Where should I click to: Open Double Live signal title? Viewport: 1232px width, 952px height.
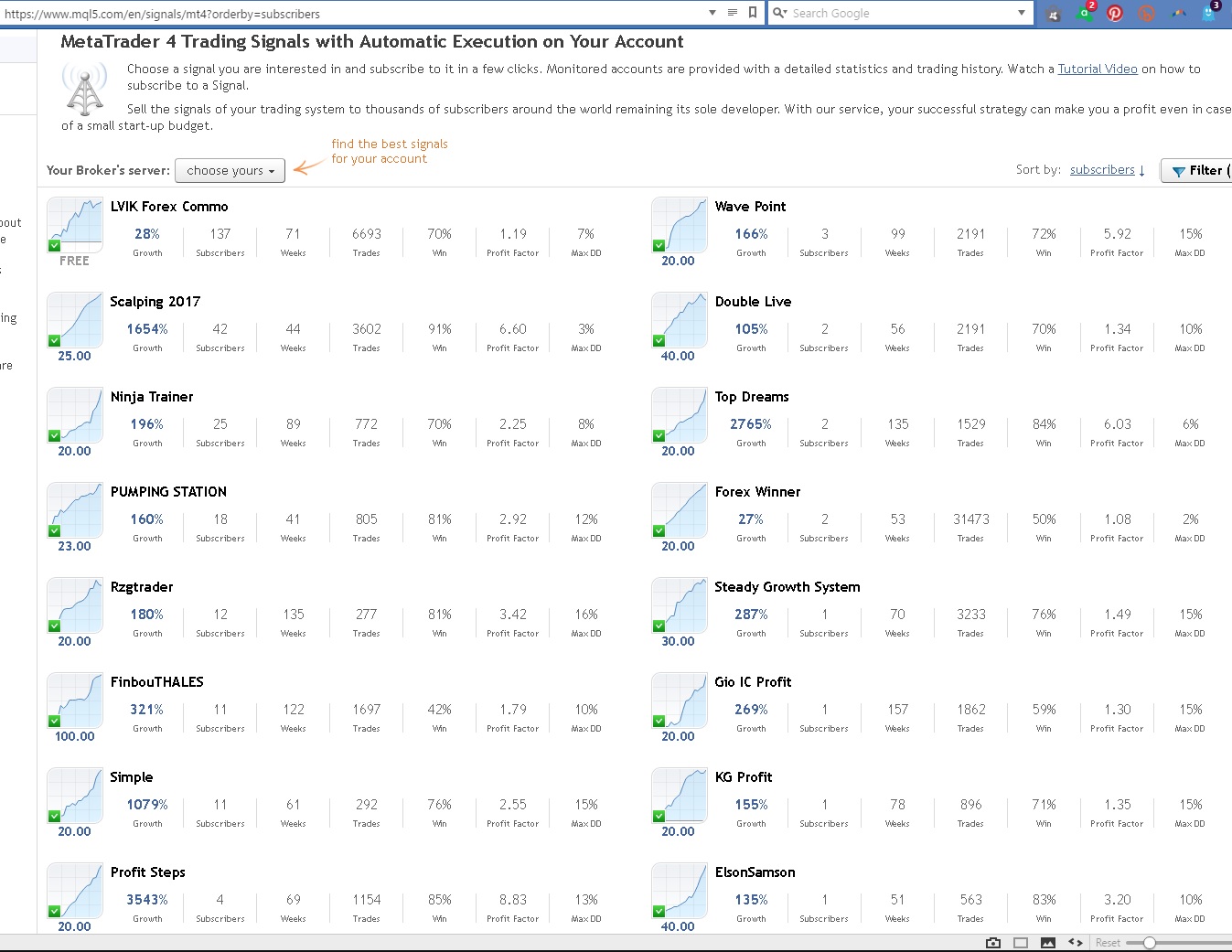point(754,302)
